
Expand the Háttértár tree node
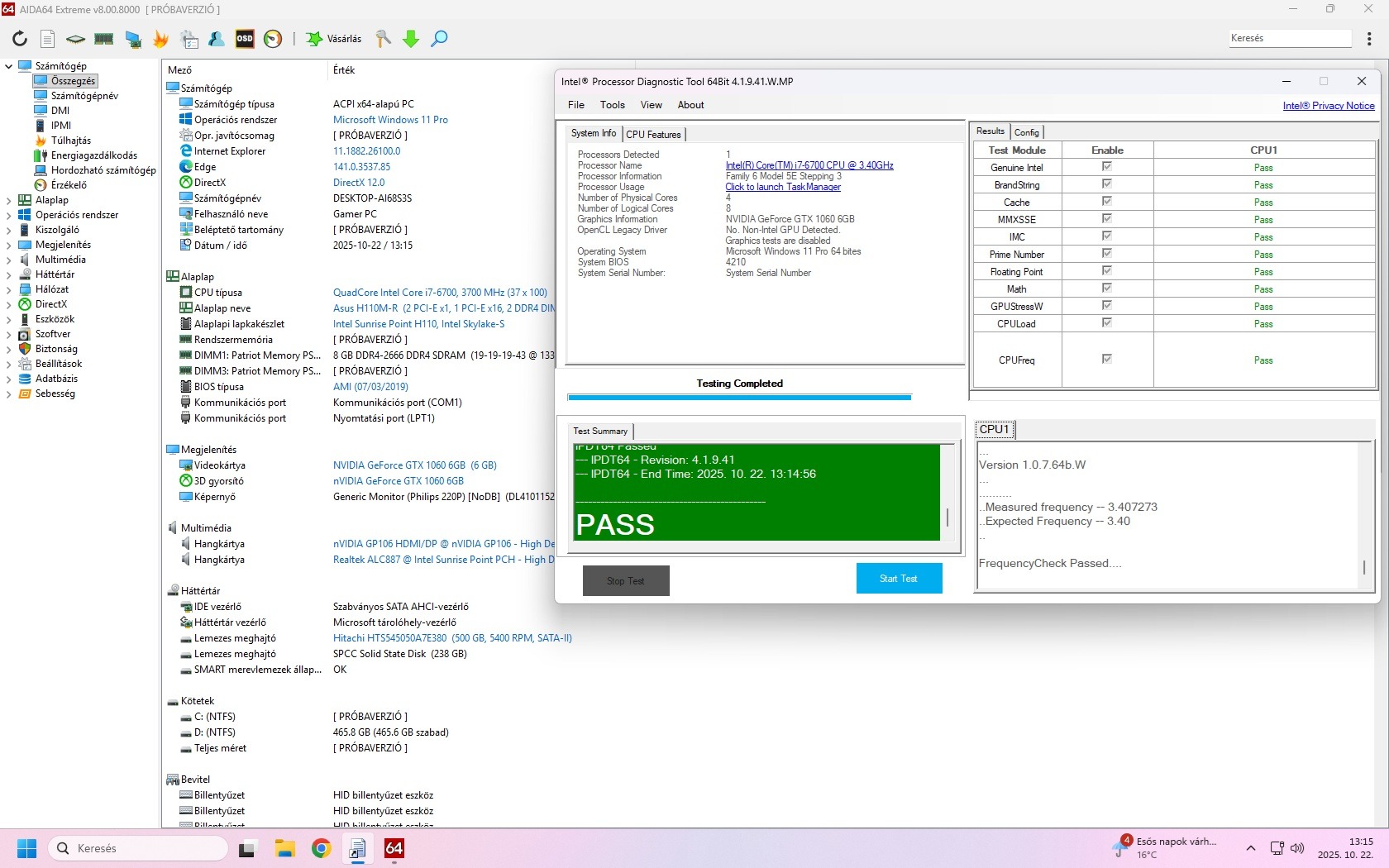click(9, 274)
